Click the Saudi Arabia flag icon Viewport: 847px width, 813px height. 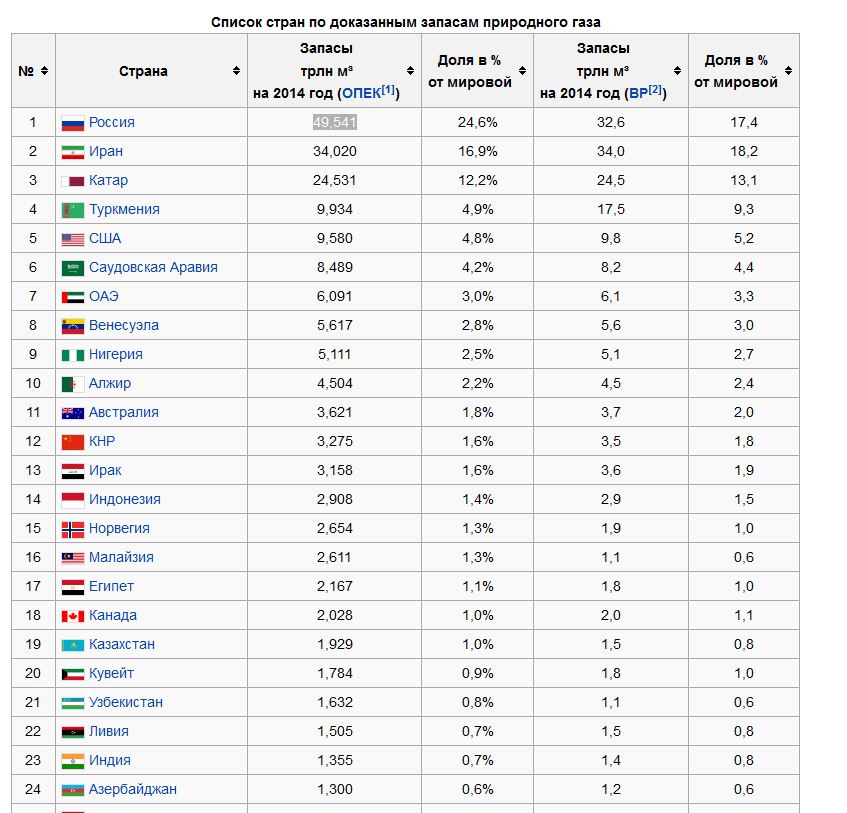(x=72, y=268)
